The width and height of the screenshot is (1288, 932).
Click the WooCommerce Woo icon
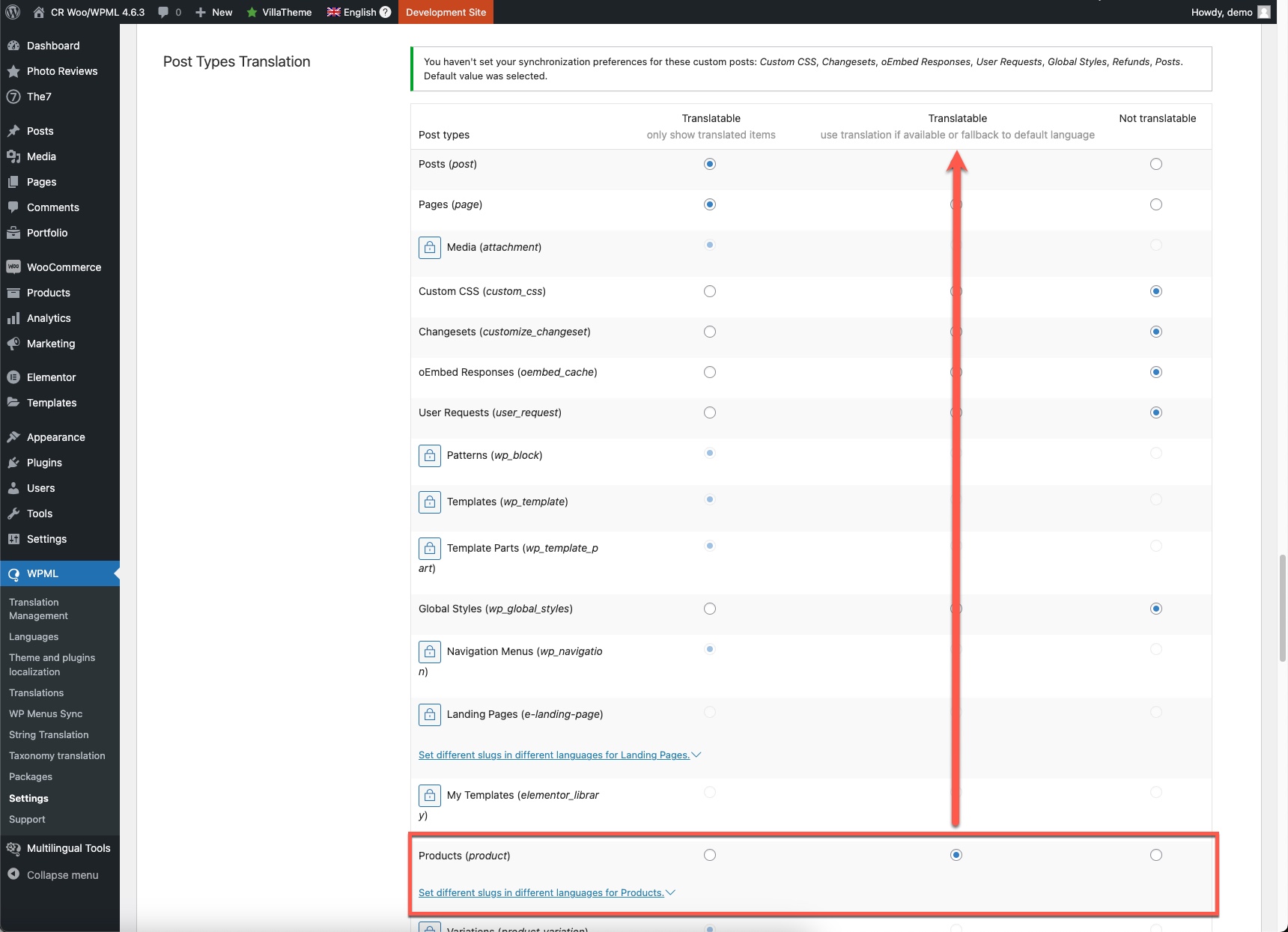click(x=13, y=267)
